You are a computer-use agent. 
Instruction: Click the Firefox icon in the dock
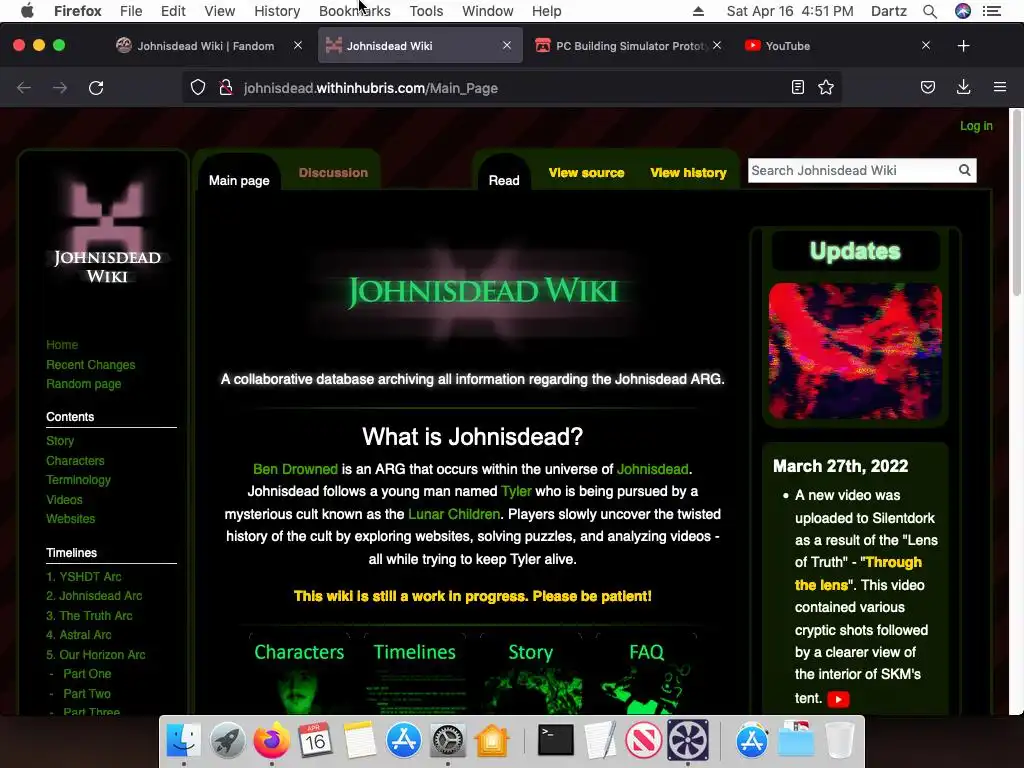click(x=271, y=741)
